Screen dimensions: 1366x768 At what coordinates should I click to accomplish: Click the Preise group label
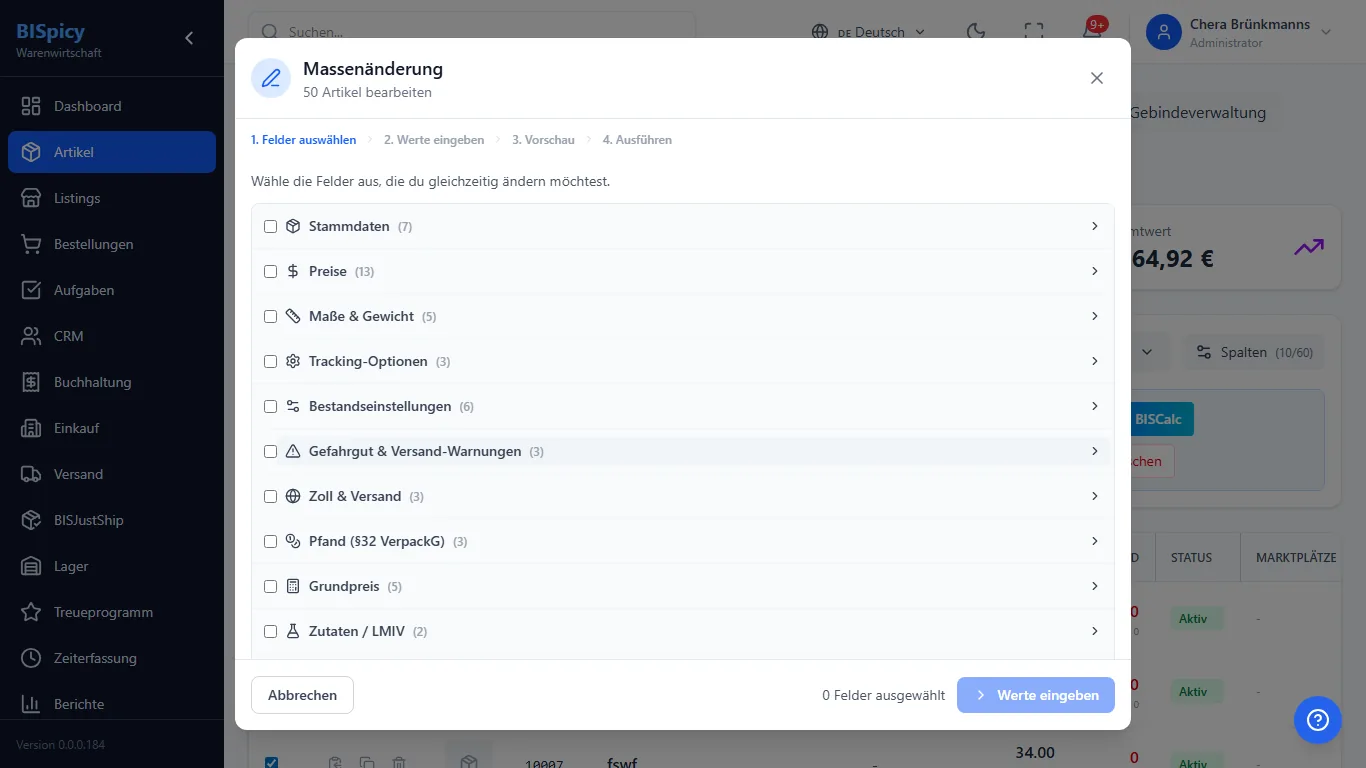328,271
